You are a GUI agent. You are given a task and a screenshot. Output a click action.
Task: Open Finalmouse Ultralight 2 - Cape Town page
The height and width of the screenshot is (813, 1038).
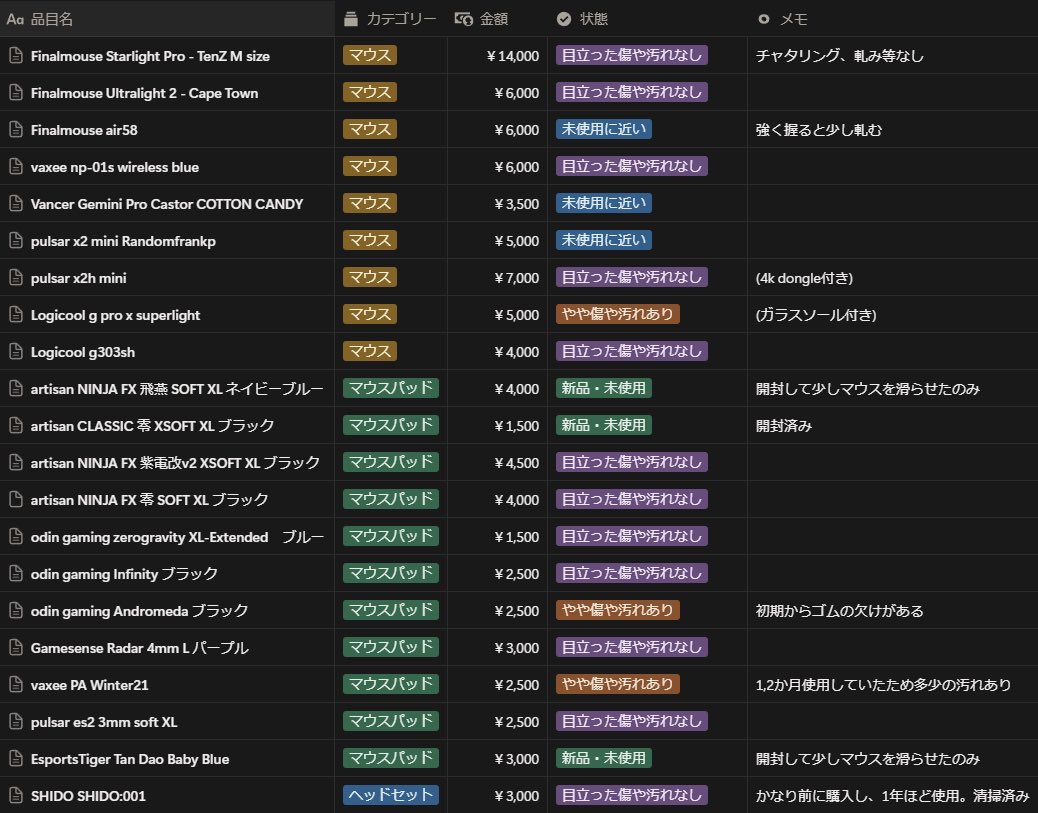[144, 93]
